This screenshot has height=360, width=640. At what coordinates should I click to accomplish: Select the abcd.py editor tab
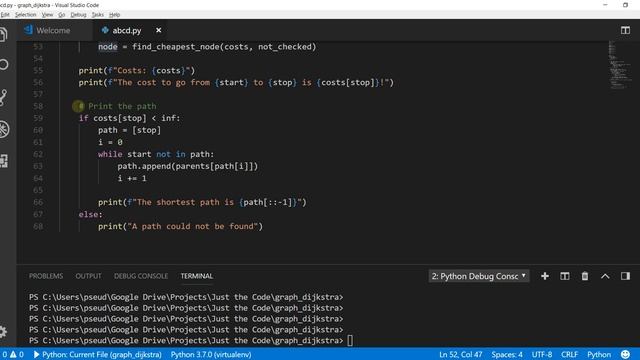[x=127, y=30]
